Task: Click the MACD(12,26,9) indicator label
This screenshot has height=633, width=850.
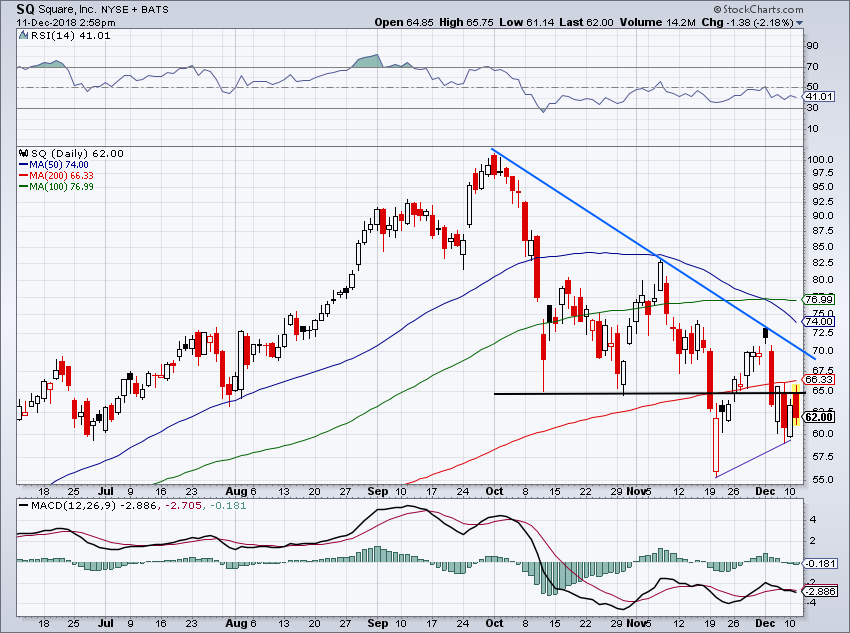Action: [73, 506]
